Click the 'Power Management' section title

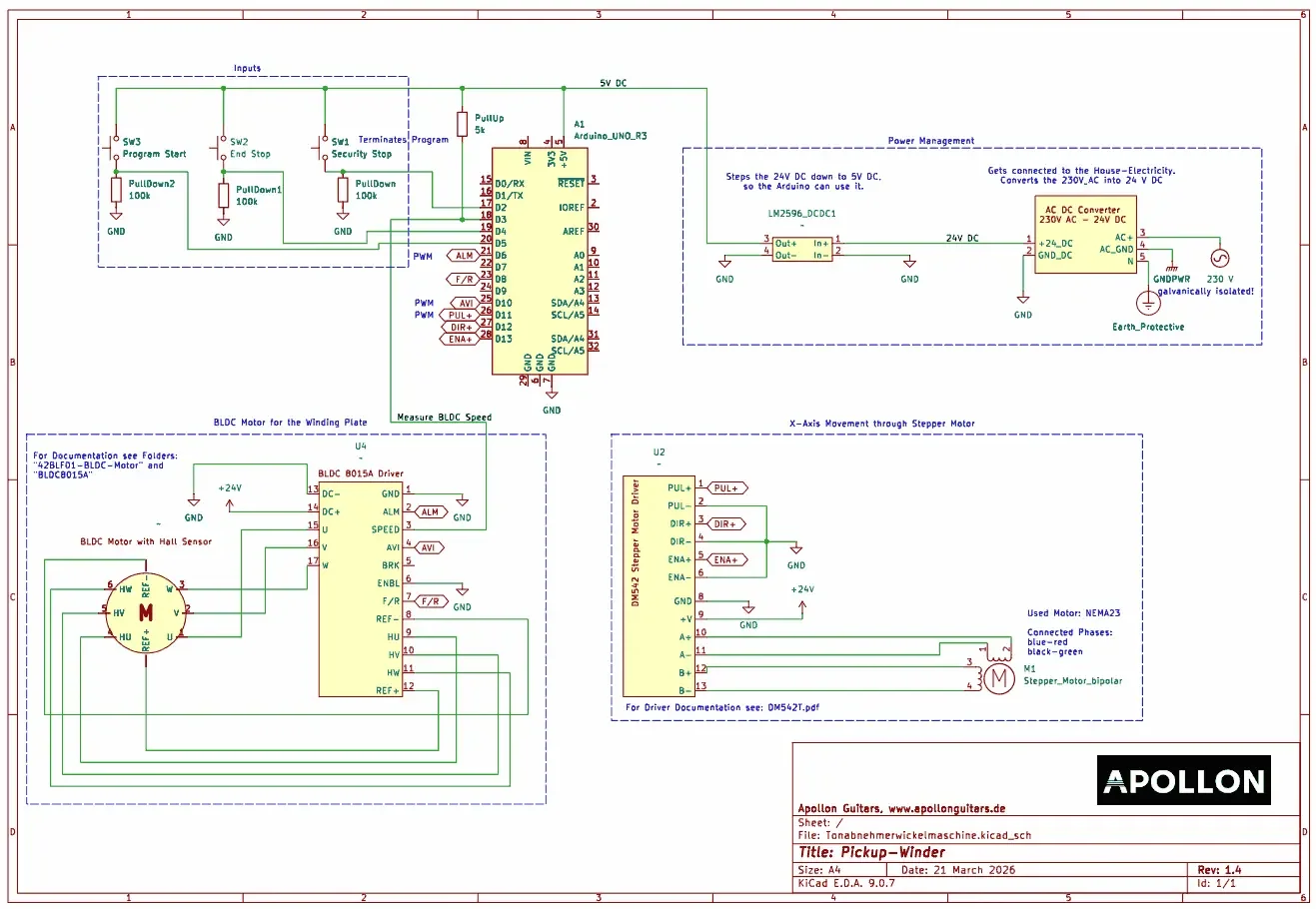(x=930, y=141)
